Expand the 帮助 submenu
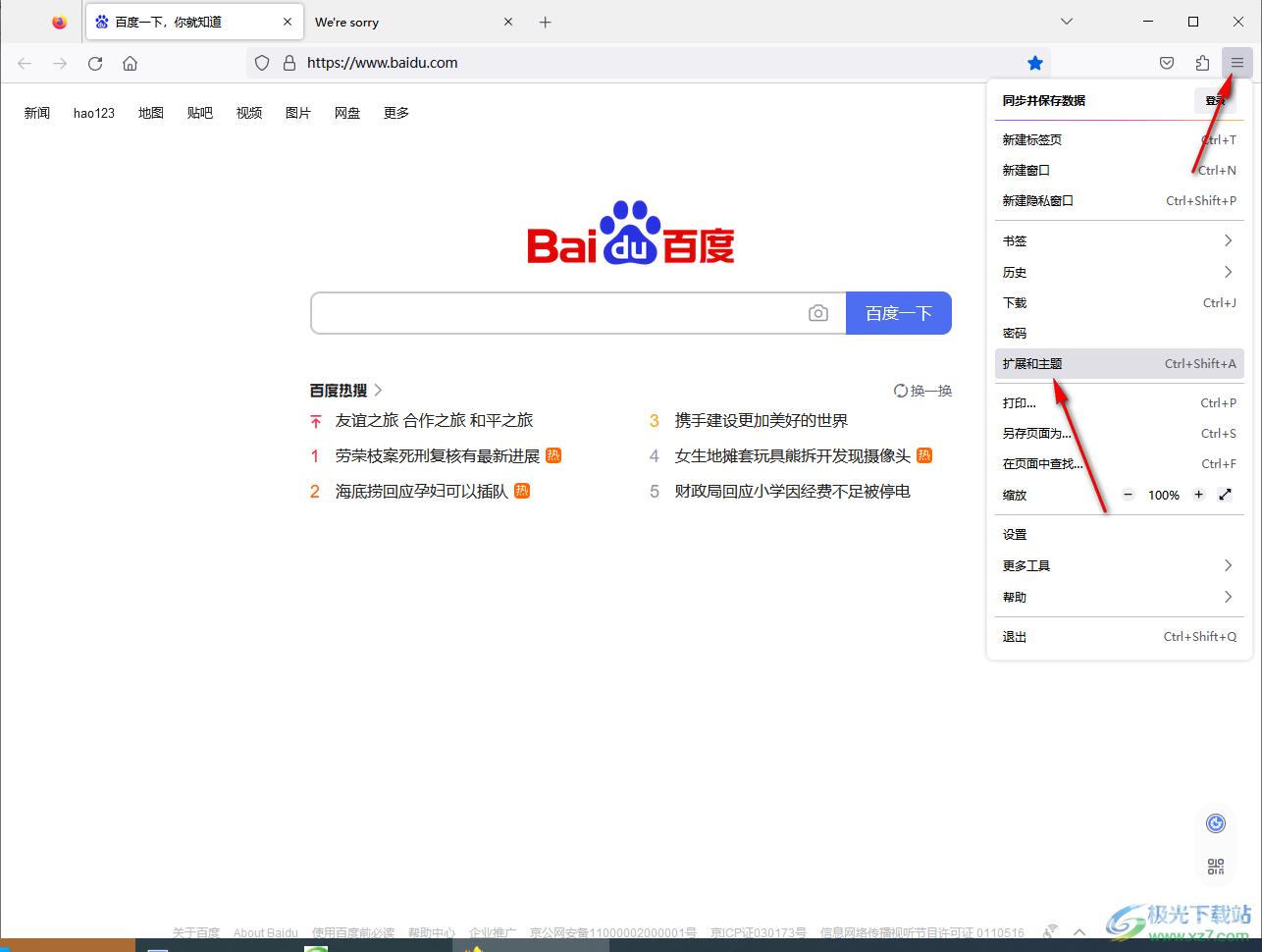This screenshot has height=952, width=1262. click(x=1119, y=597)
